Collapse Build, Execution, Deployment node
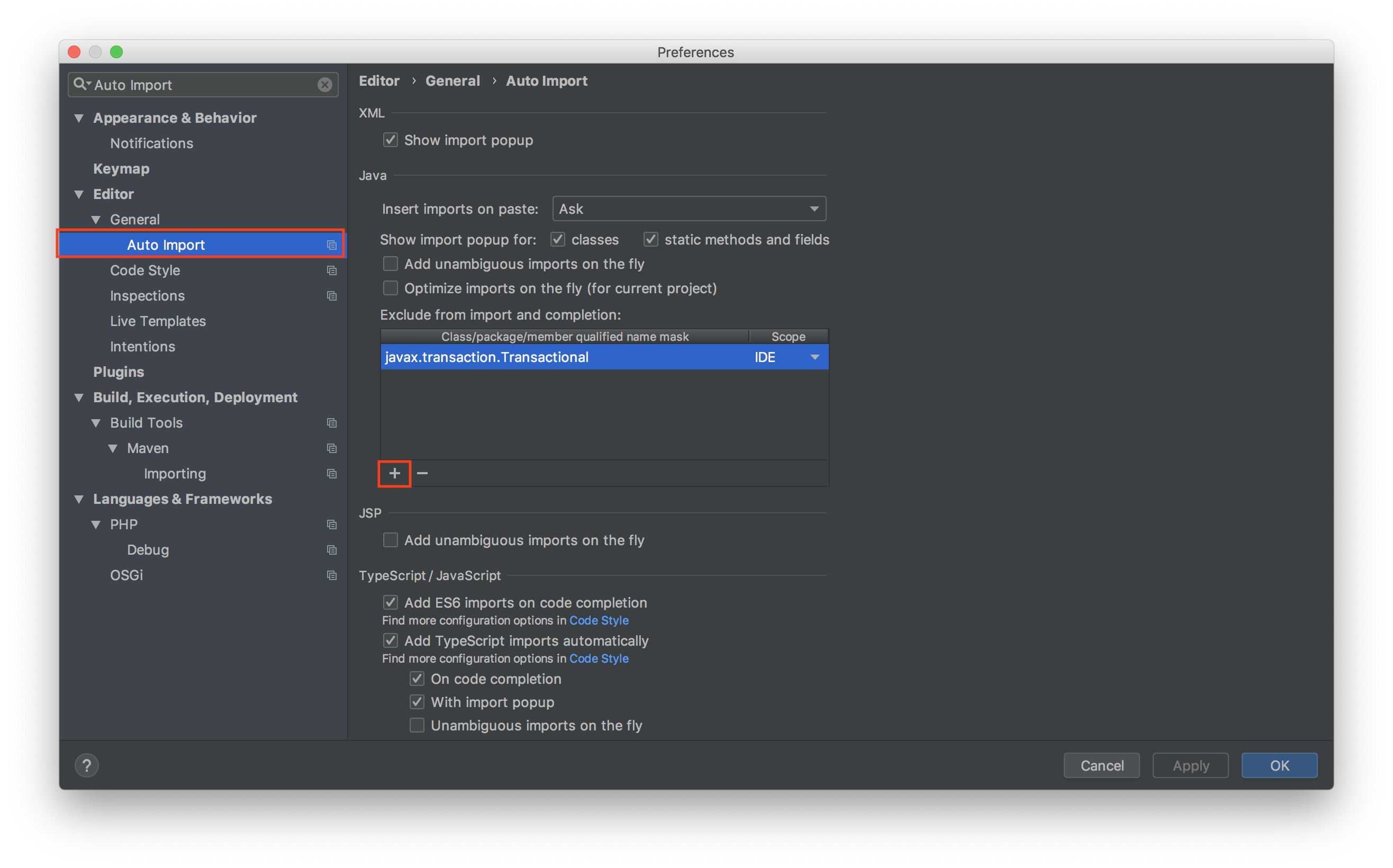Image resolution: width=1393 pixels, height=868 pixels. coord(79,398)
